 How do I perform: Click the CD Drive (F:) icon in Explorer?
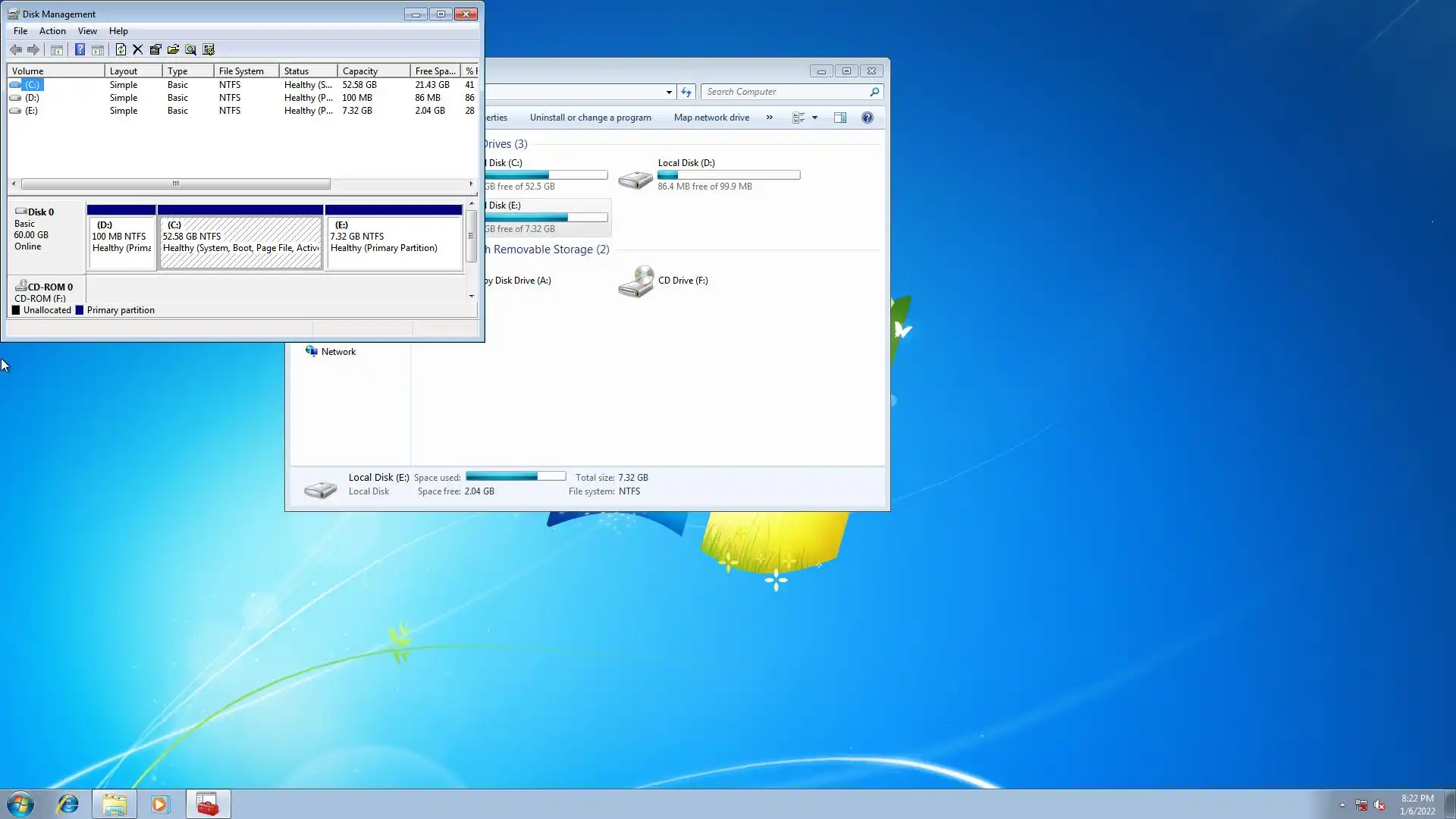[x=635, y=281]
